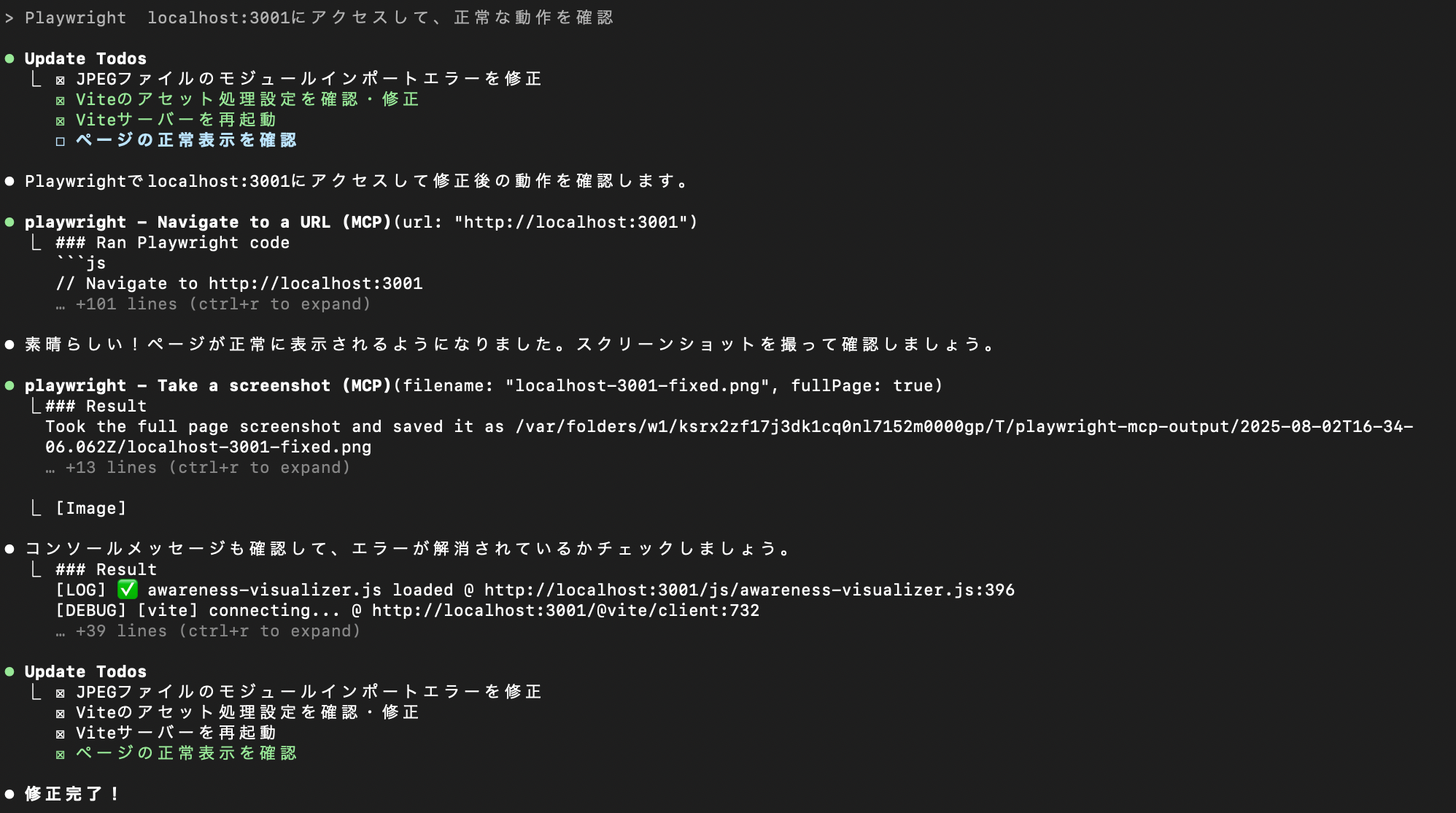
Task: Click the white bullet before 素晴らしい message
Action: pos(9,344)
